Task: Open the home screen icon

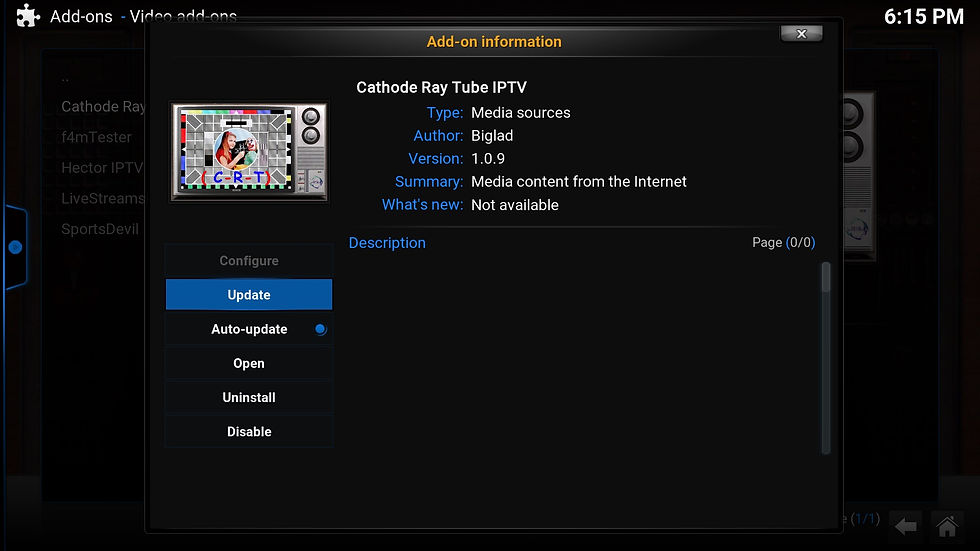Action: [x=947, y=526]
